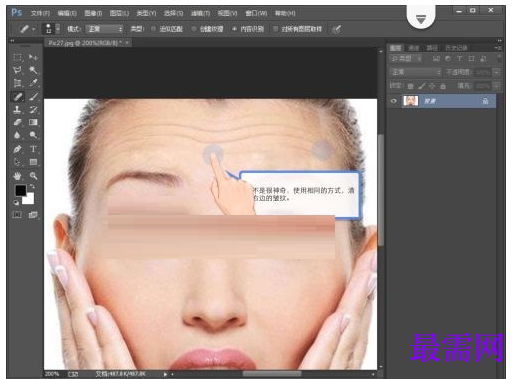Click the foreground color swatch

click(21, 191)
